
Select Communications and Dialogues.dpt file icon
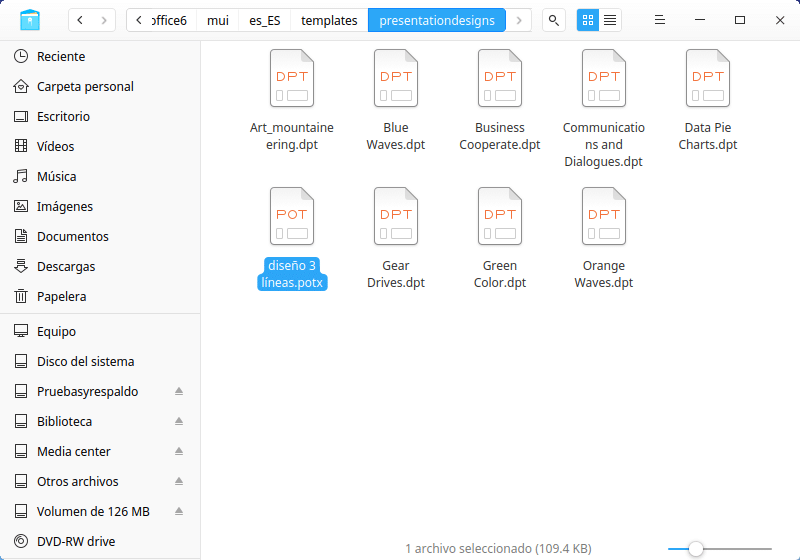pyautogui.click(x=604, y=78)
